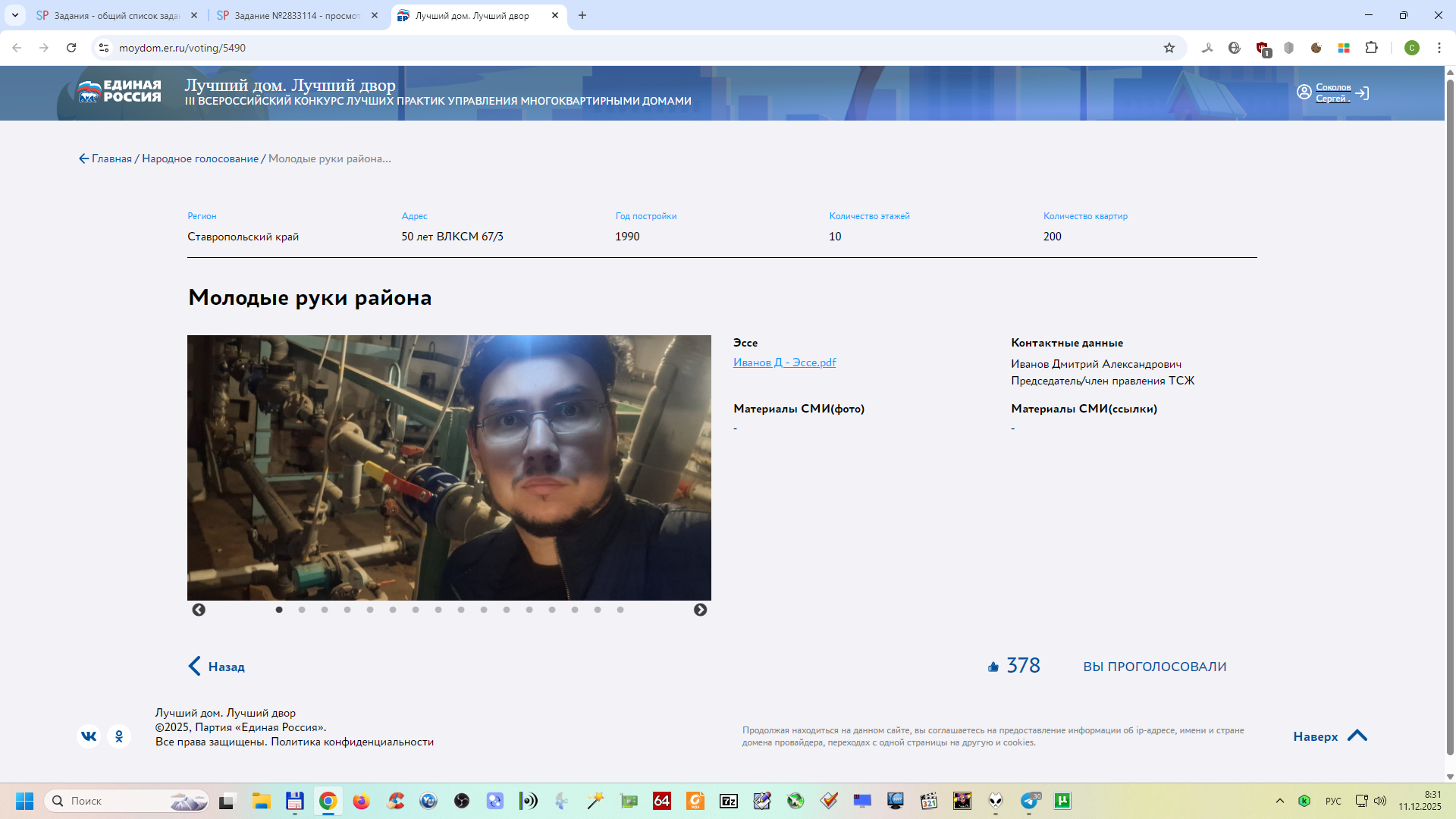Show next photo with right carousel arrow

tap(700, 610)
